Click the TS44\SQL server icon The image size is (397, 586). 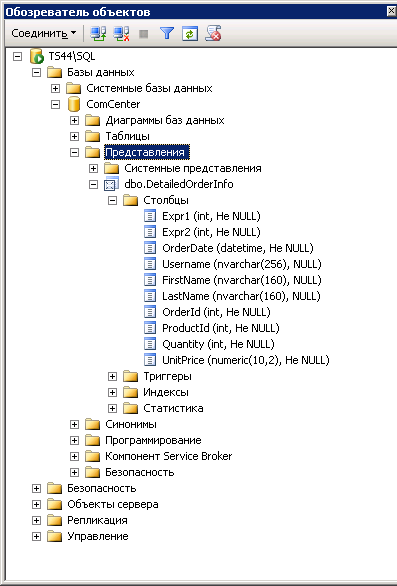pyautogui.click(x=37, y=56)
